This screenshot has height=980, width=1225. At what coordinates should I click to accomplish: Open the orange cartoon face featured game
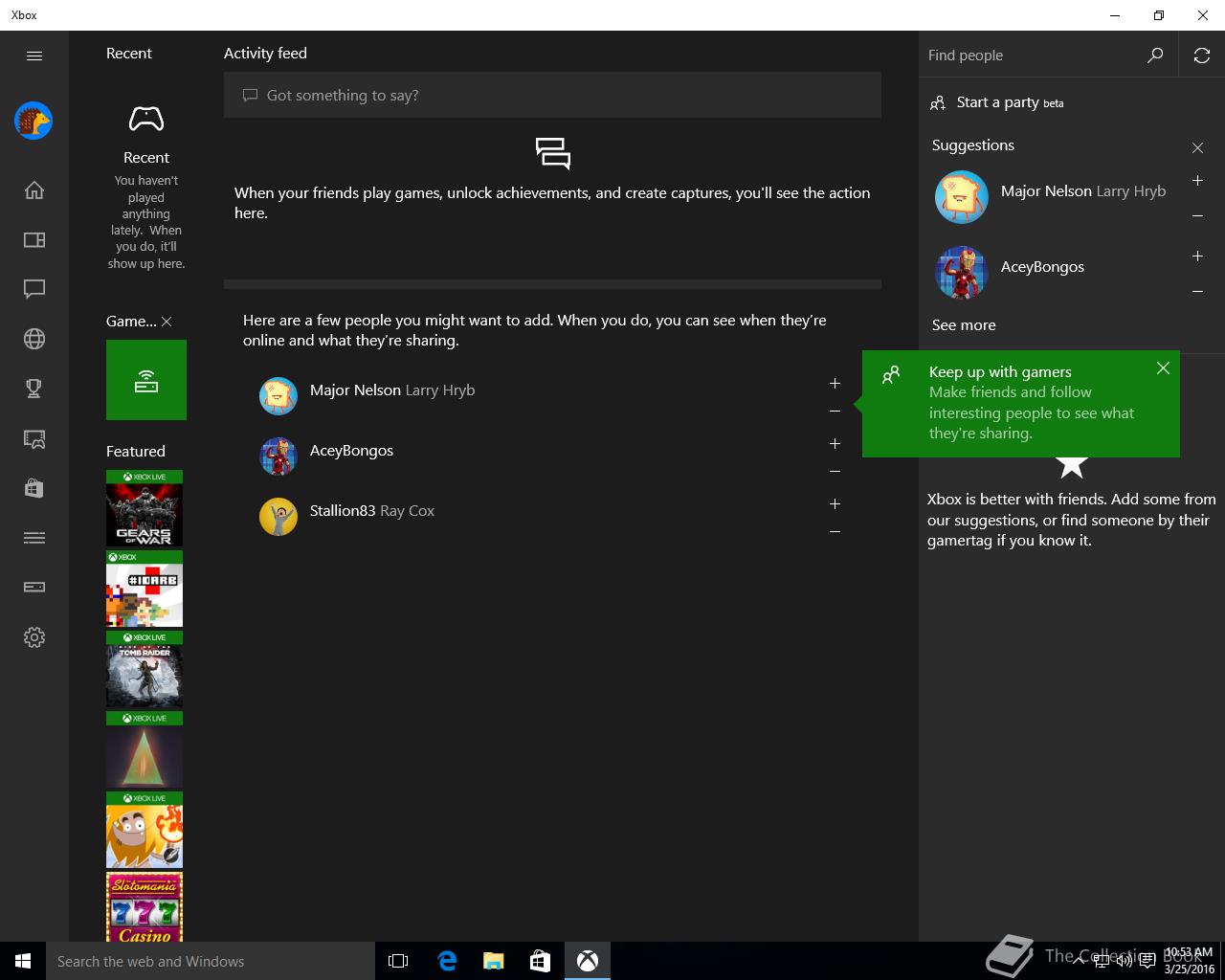tap(145, 830)
